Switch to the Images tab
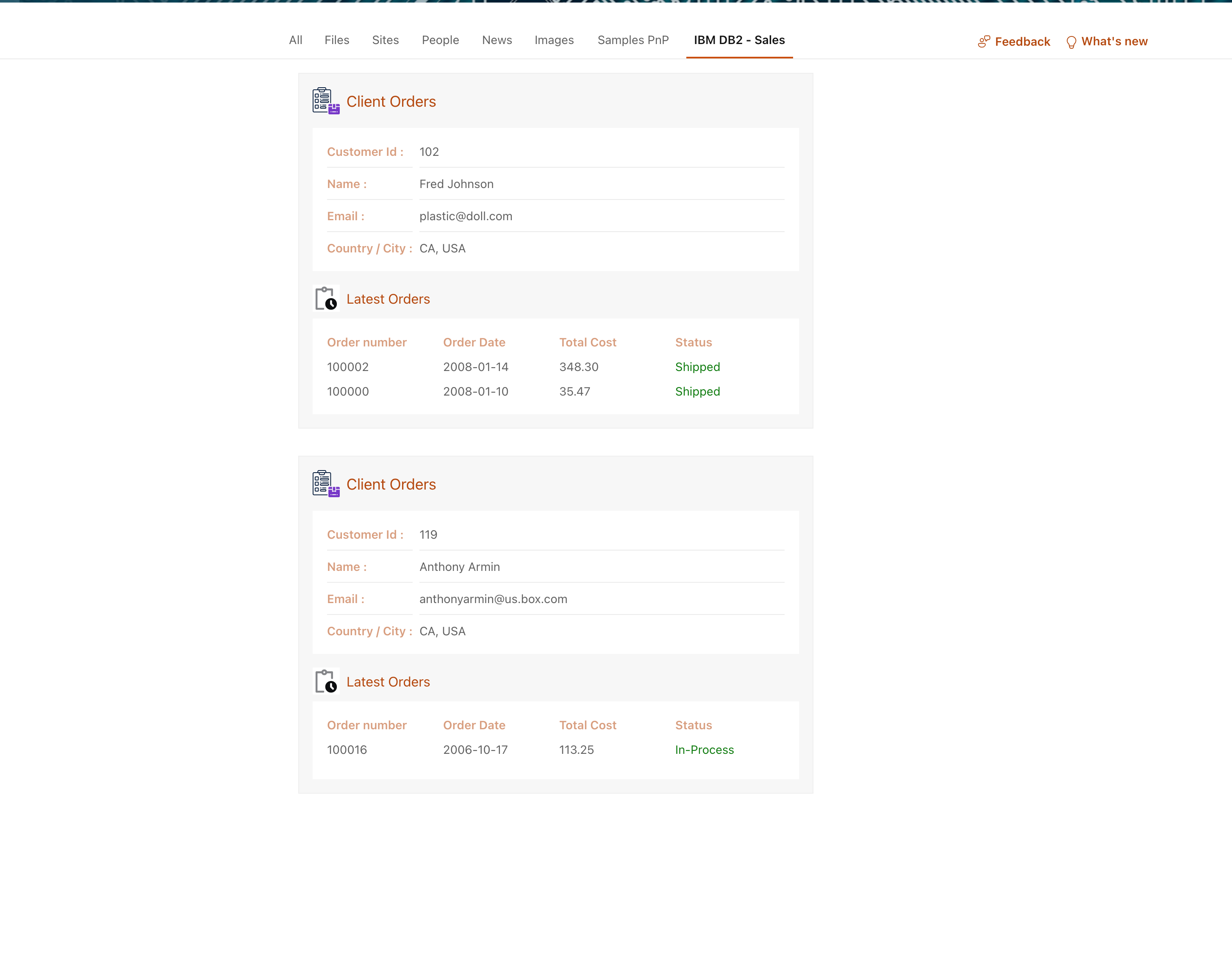 [x=554, y=40]
